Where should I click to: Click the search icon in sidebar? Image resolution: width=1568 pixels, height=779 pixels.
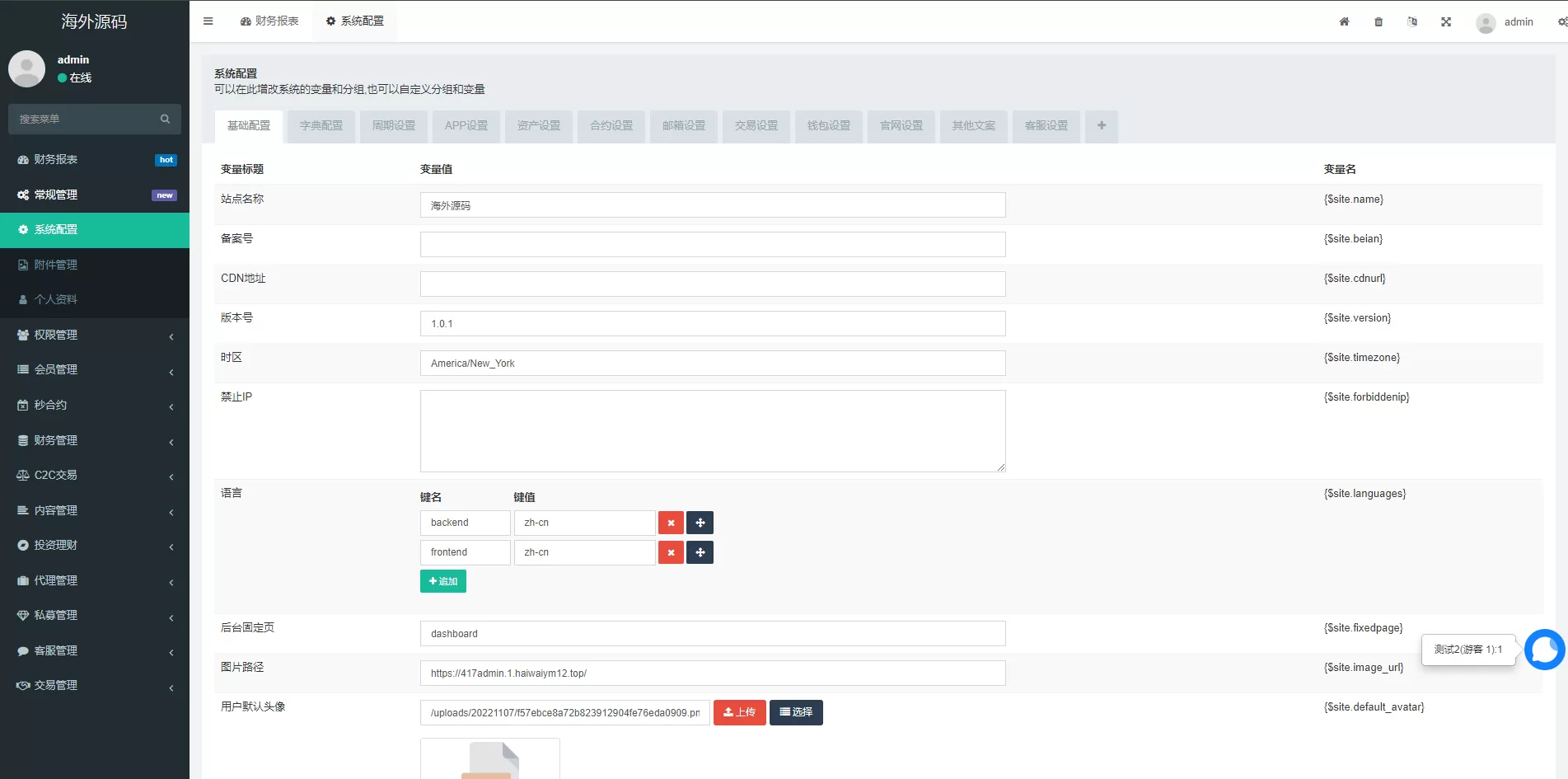coord(165,120)
